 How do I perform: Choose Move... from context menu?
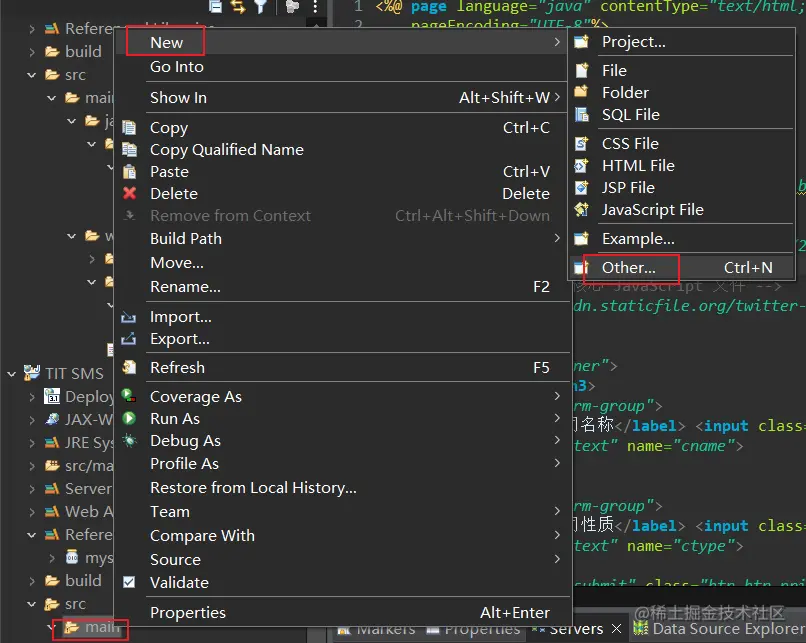pos(342,263)
